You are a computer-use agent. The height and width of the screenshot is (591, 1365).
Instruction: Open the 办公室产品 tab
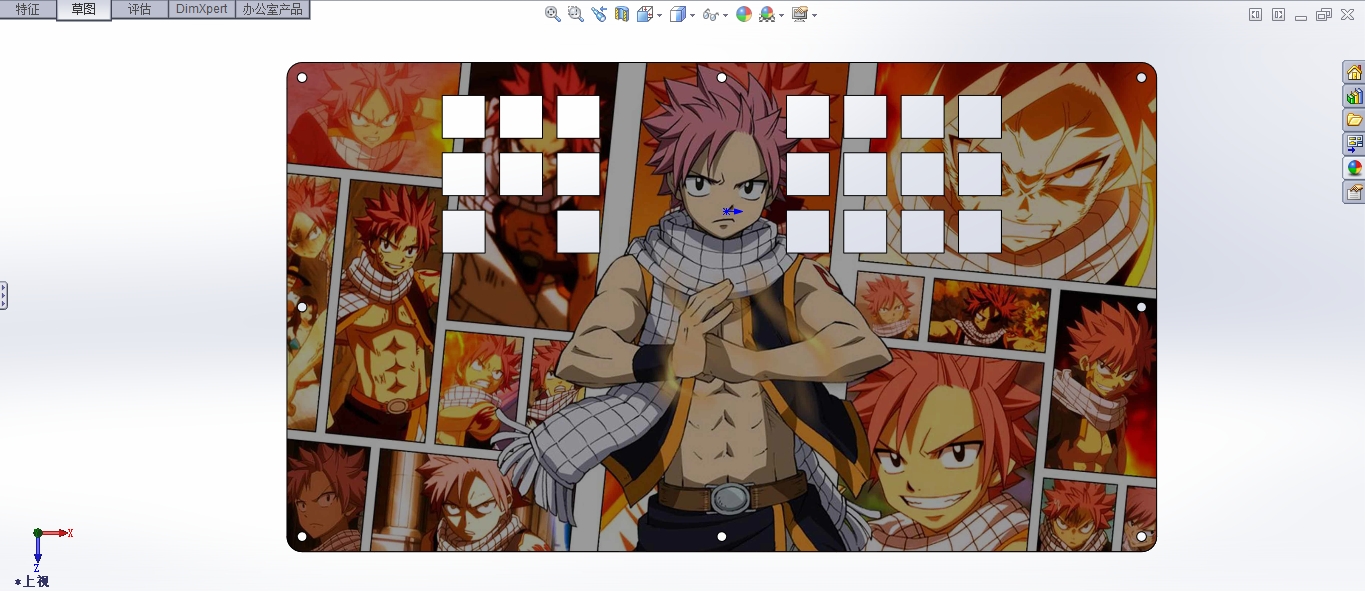pos(272,9)
